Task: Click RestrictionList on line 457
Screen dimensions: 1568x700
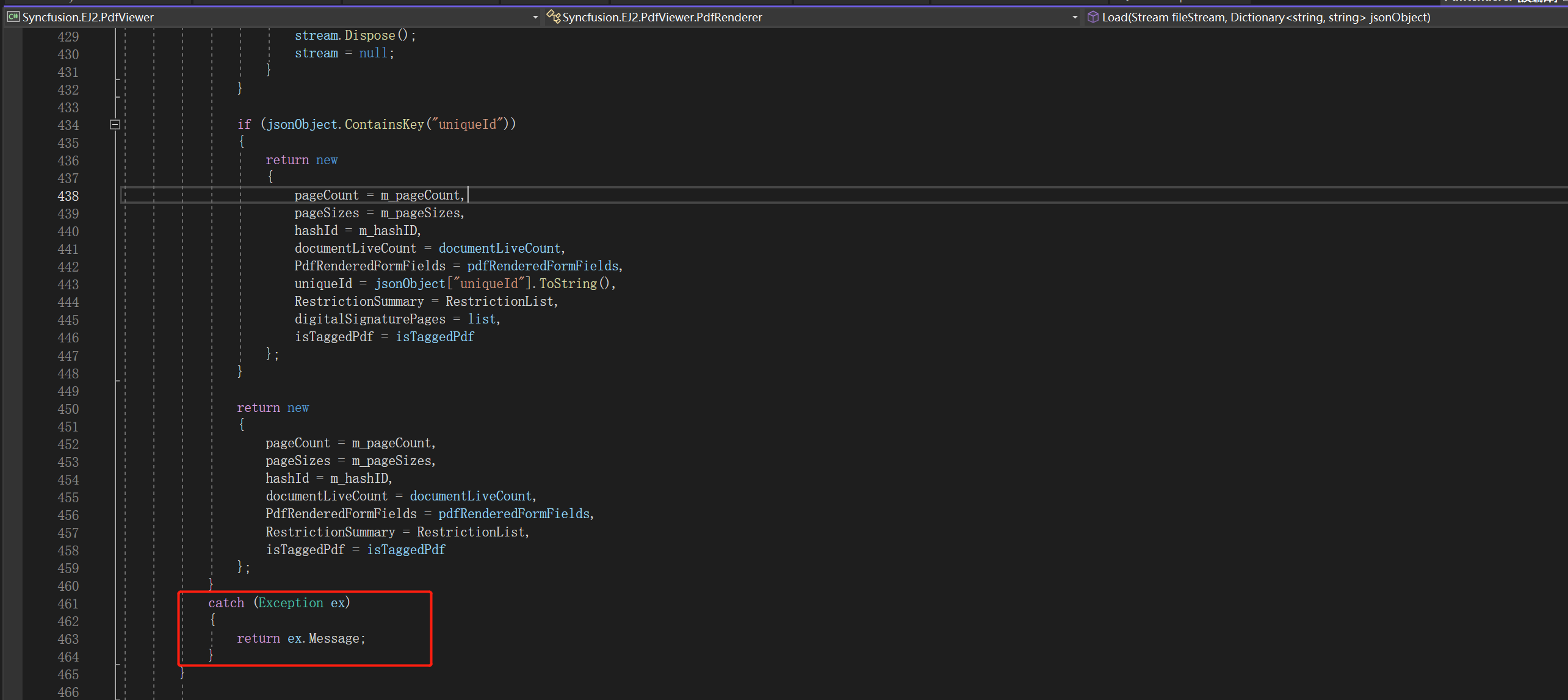Action: (471, 532)
